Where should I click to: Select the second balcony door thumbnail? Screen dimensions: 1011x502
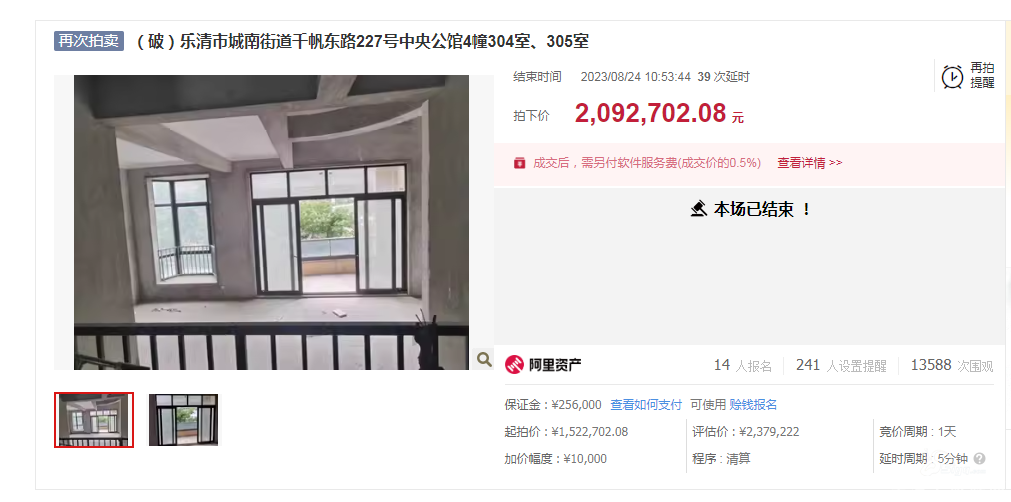[183, 420]
